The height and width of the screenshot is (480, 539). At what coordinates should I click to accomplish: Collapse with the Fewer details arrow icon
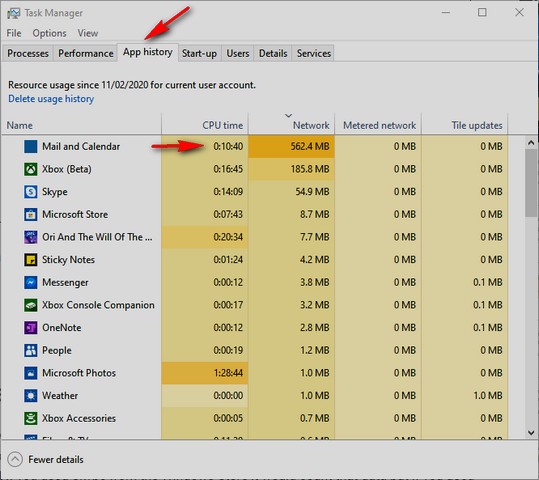click(x=15, y=459)
